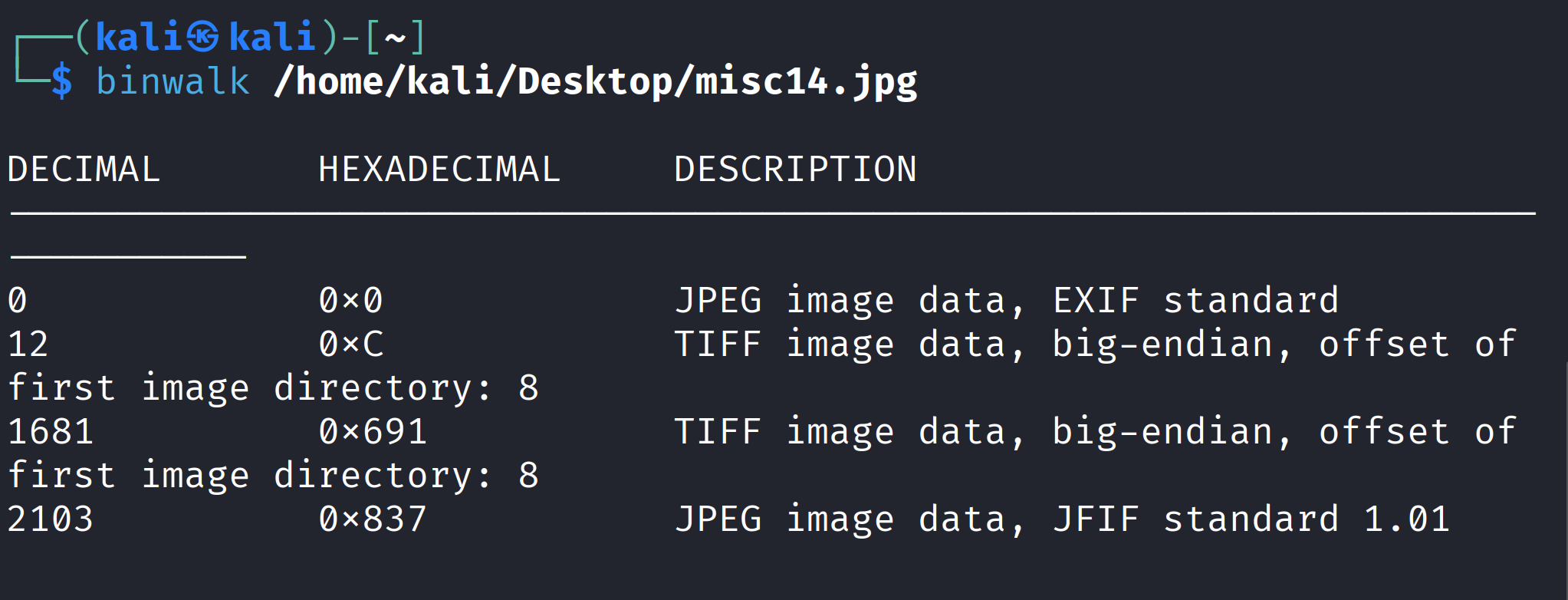Click hexadecimal value 0x0
Viewport: 1568px width, 600px height.
pyautogui.click(x=351, y=300)
